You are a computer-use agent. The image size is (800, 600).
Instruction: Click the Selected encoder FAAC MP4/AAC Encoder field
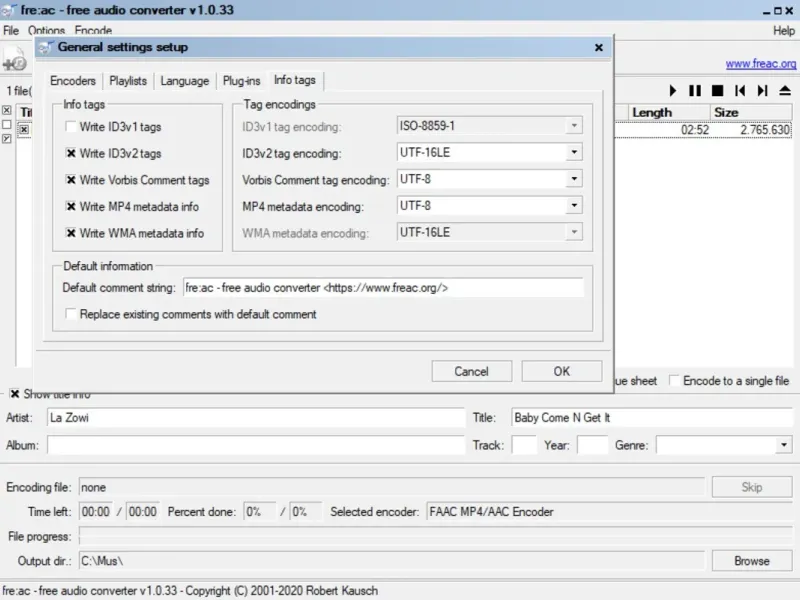click(609, 512)
